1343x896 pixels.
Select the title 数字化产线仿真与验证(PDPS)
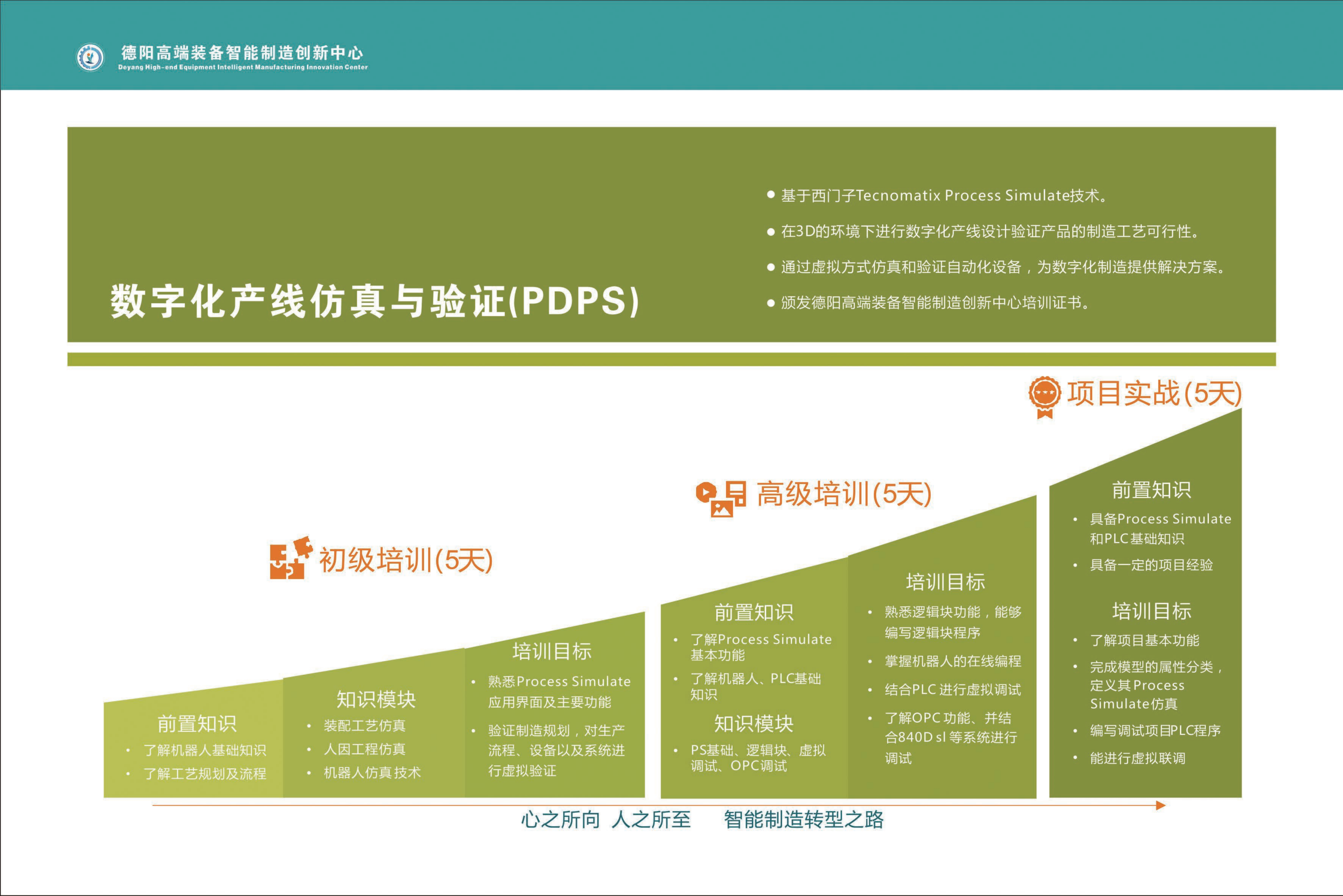pyautogui.click(x=375, y=301)
